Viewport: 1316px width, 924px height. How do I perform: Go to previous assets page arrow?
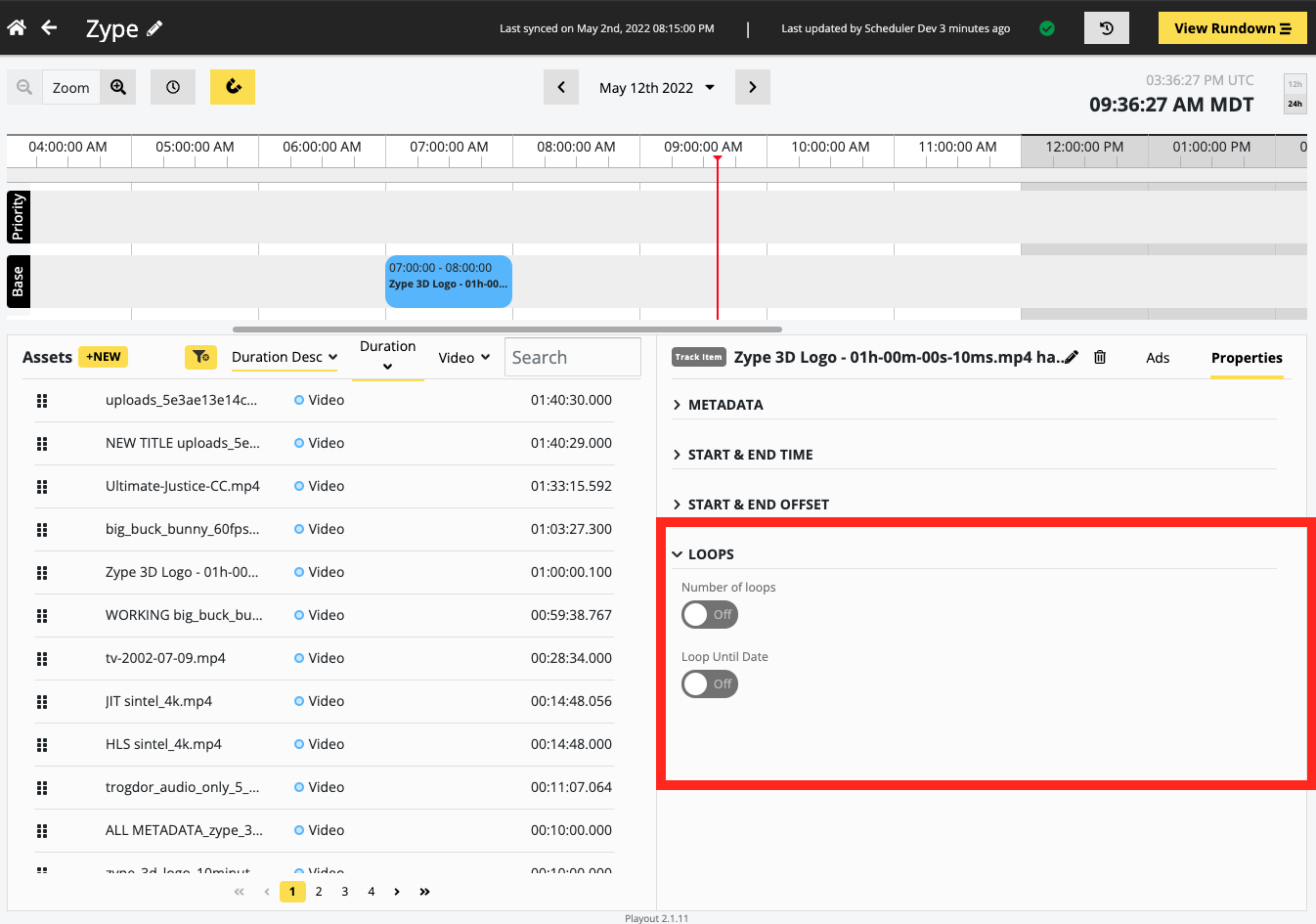266,892
